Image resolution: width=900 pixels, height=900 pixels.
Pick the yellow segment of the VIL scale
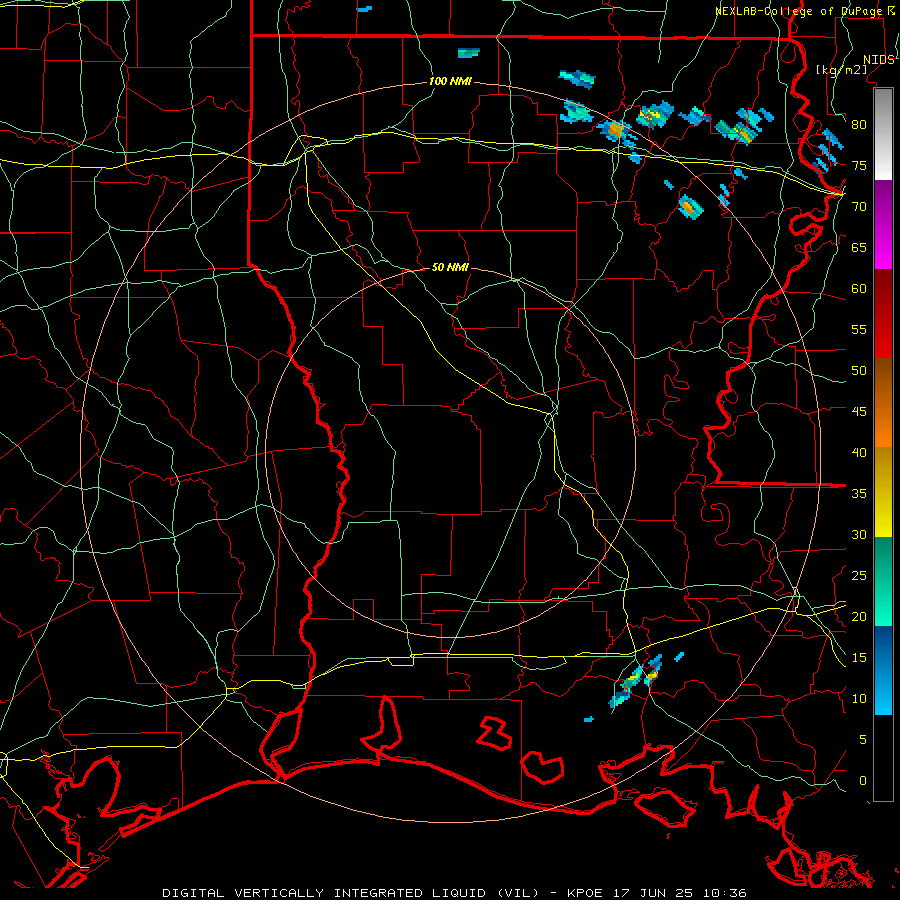tap(883, 492)
